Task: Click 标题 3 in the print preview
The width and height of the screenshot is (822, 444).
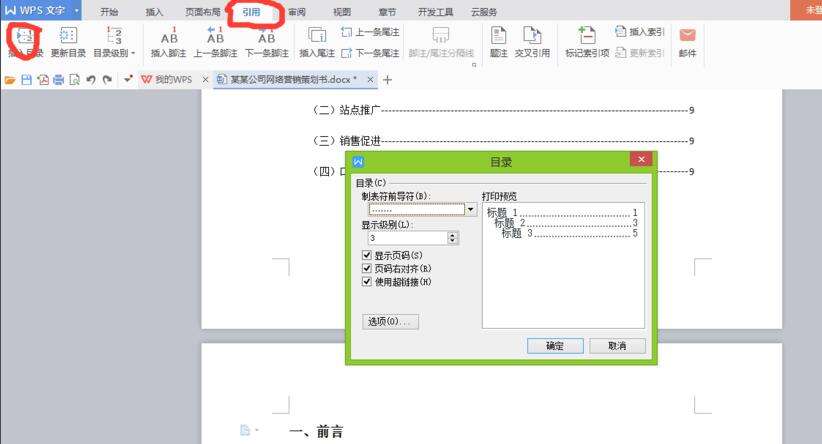Action: click(x=517, y=233)
